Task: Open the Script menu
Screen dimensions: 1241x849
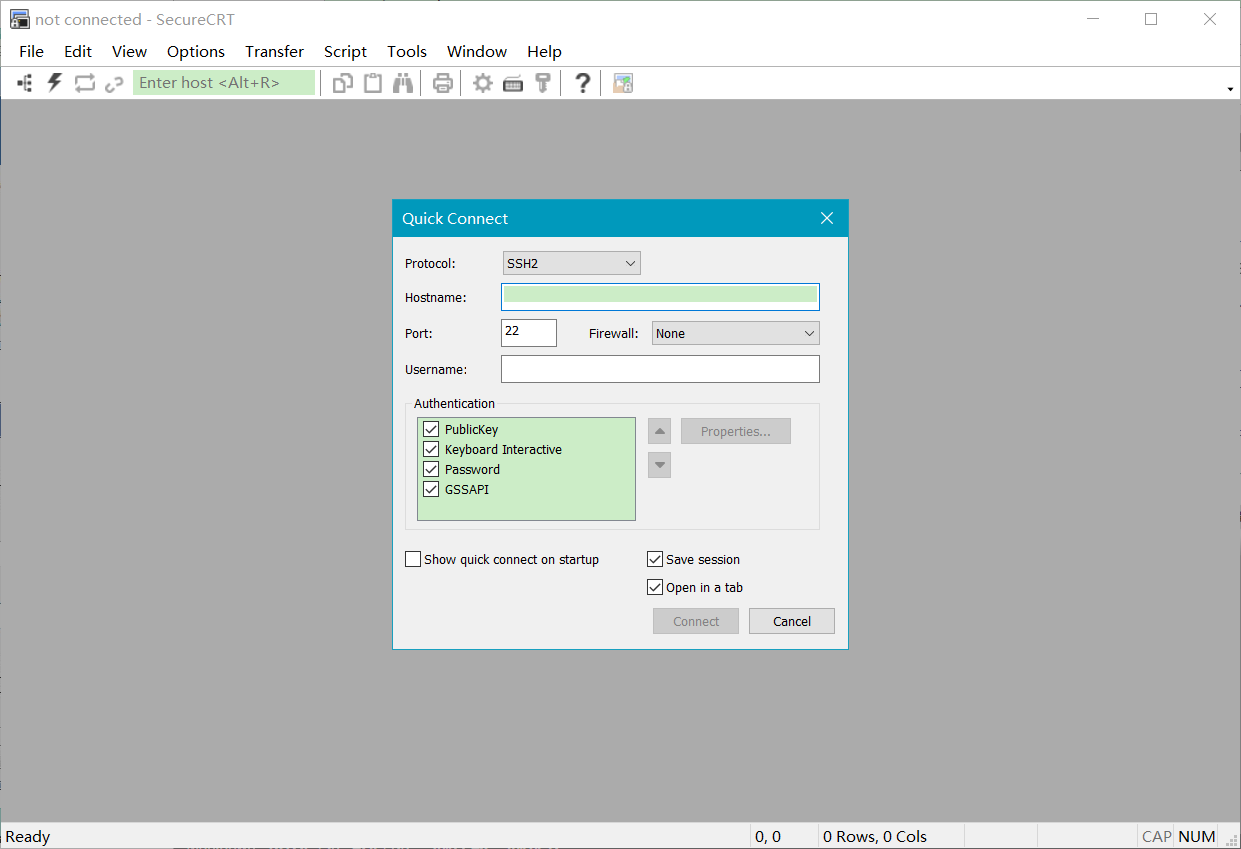Action: tap(345, 51)
